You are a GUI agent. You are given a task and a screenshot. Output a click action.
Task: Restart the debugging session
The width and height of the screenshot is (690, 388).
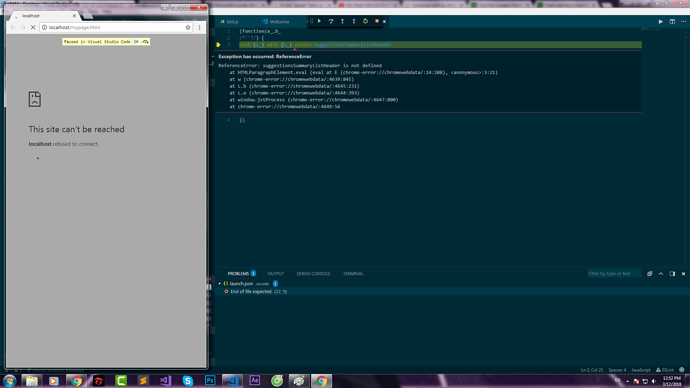[x=365, y=21]
